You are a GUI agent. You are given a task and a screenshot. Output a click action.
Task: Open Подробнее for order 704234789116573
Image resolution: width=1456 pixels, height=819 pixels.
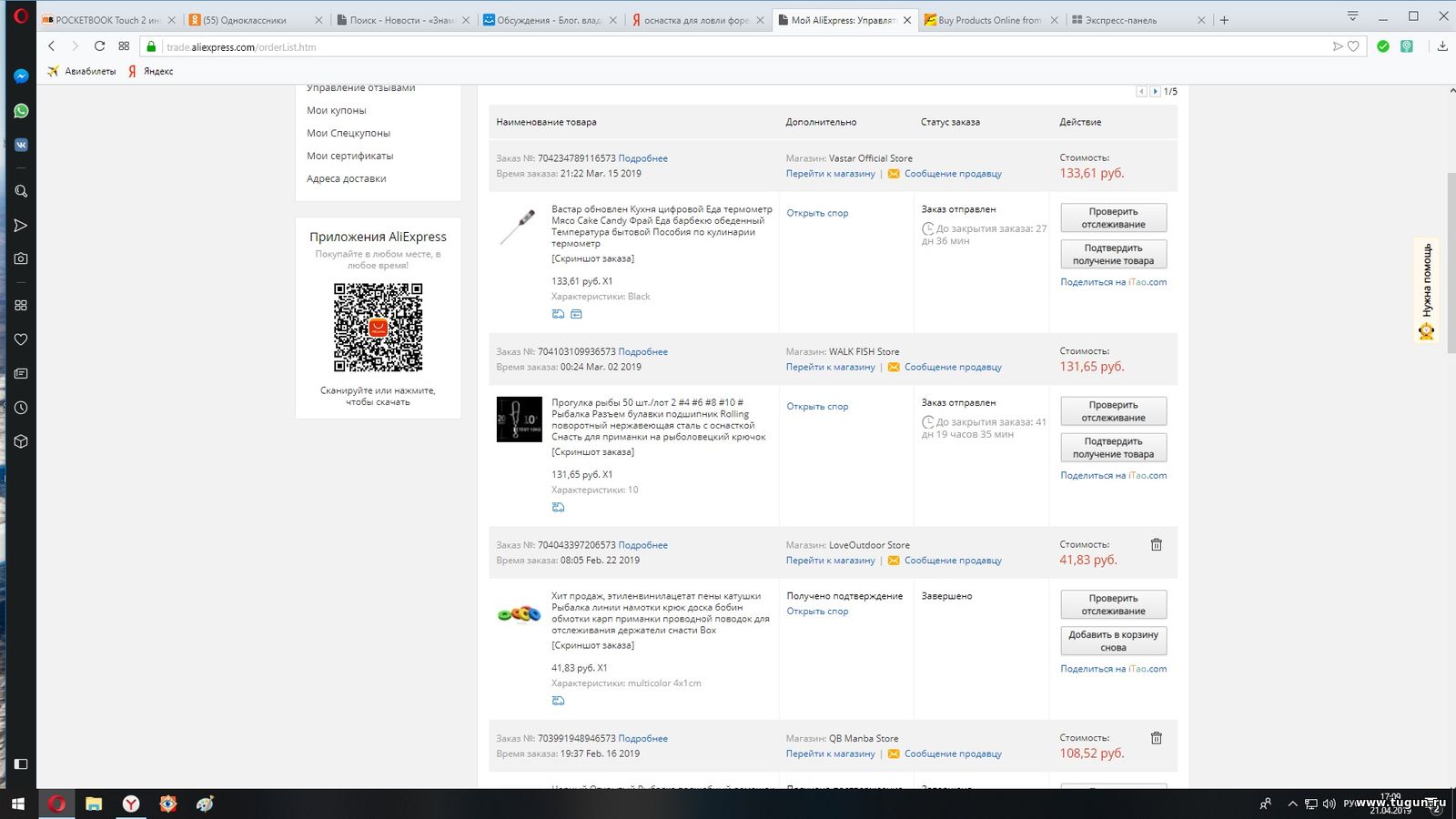642,158
